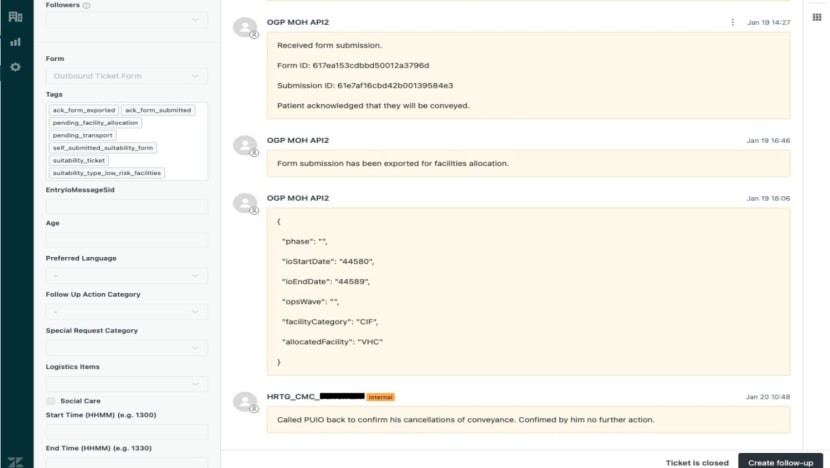Open the Reporting bar chart icon
This screenshot has height=468, width=830.
[15, 42]
